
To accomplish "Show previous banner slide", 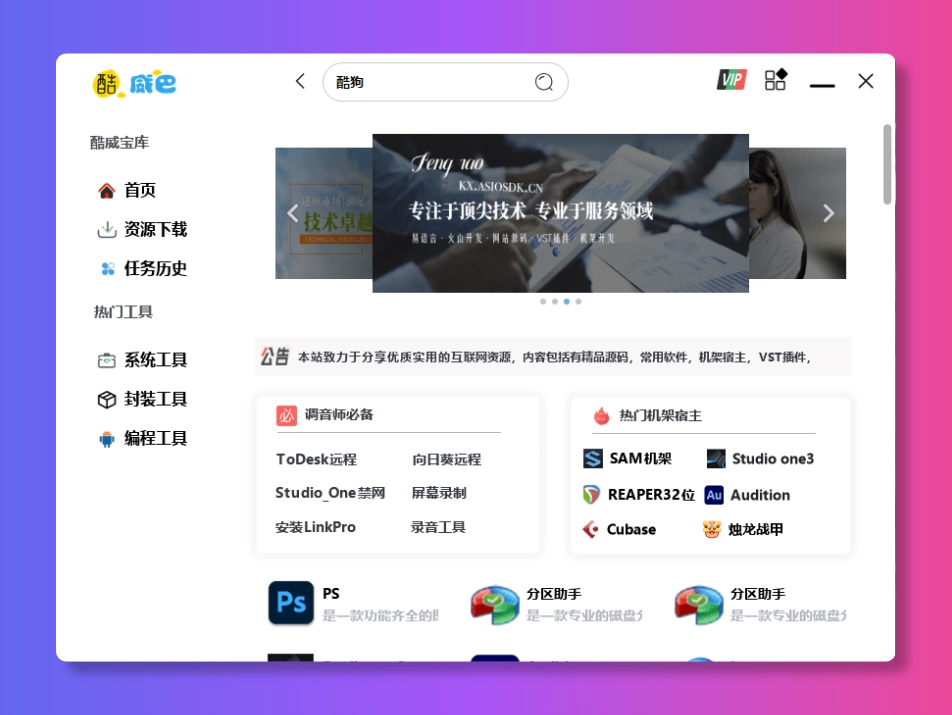I will click(x=293, y=214).
